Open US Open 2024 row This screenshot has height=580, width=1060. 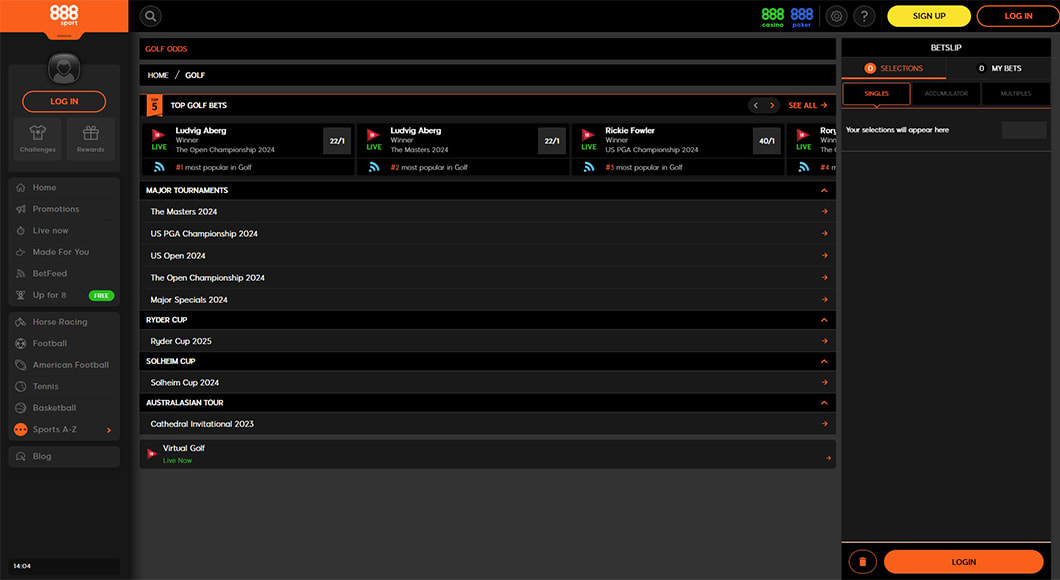tap(487, 256)
